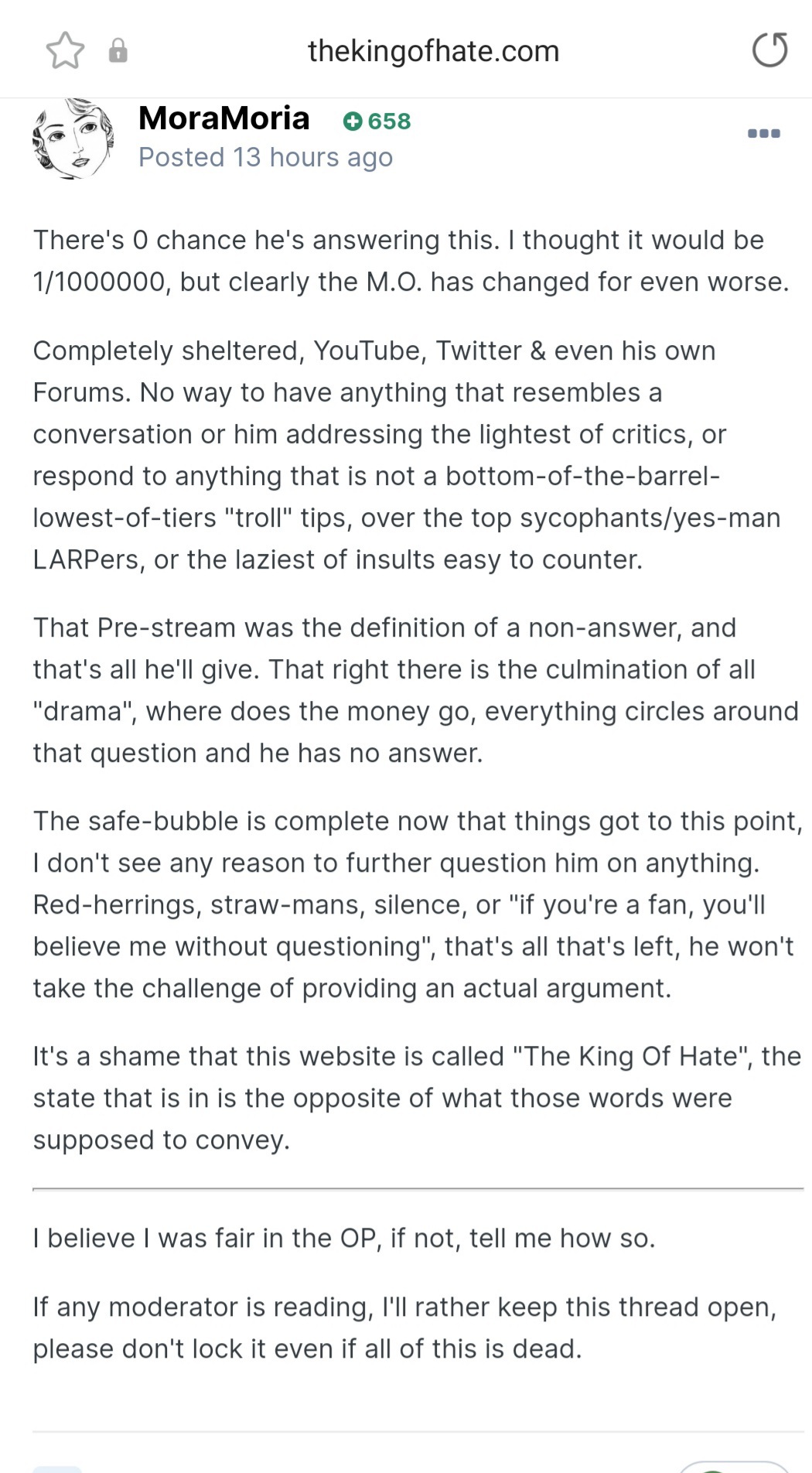Viewport: 812px width, 1473px height.
Task: Click the paragraph starting "If any moderator"
Action: click(x=404, y=1328)
